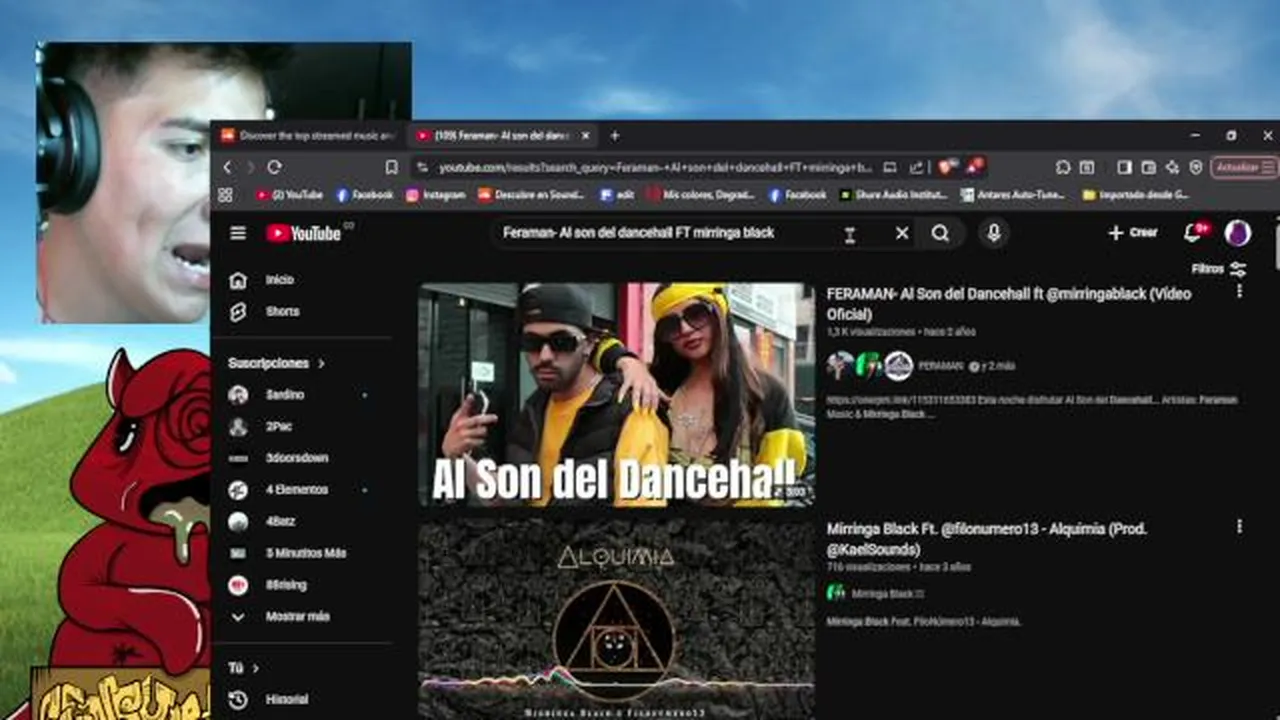Play the Alquimia video thumbnail
The image size is (1280, 720).
point(616,618)
